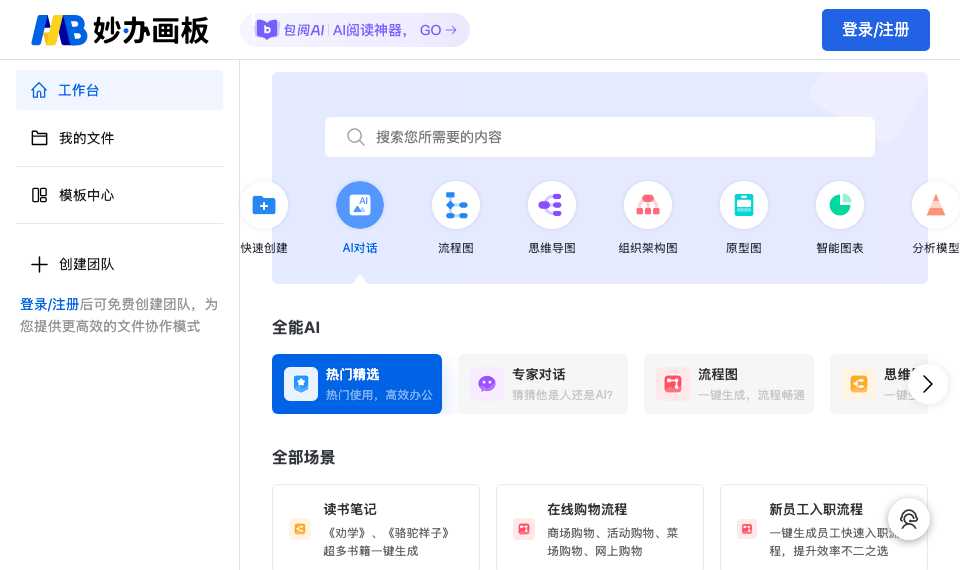Open the 原型图 shortcut icon
Viewport: 960px width, 570px height.
click(x=743, y=205)
